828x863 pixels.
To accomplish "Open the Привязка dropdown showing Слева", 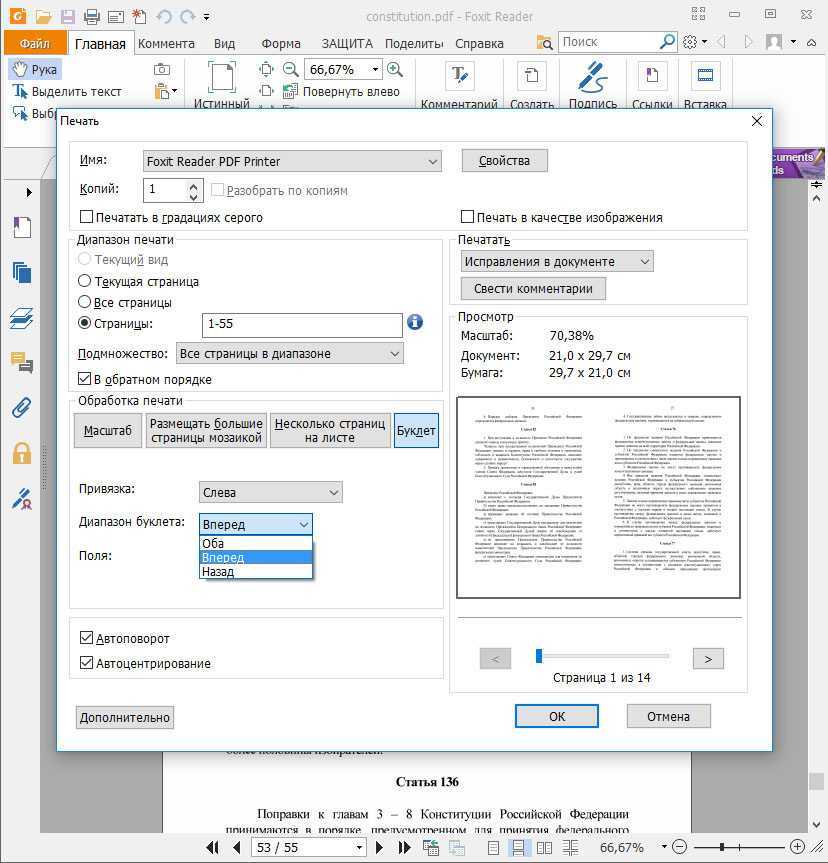I will coord(270,492).
